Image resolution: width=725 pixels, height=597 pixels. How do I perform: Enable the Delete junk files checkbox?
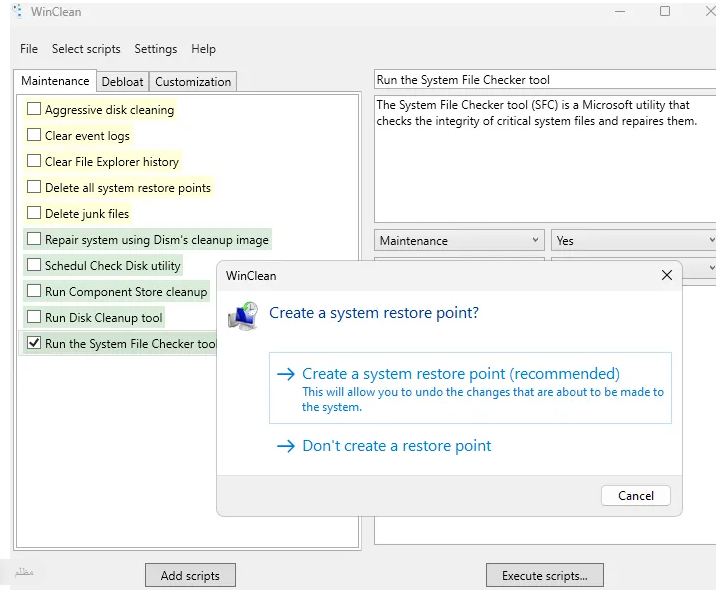tap(34, 213)
